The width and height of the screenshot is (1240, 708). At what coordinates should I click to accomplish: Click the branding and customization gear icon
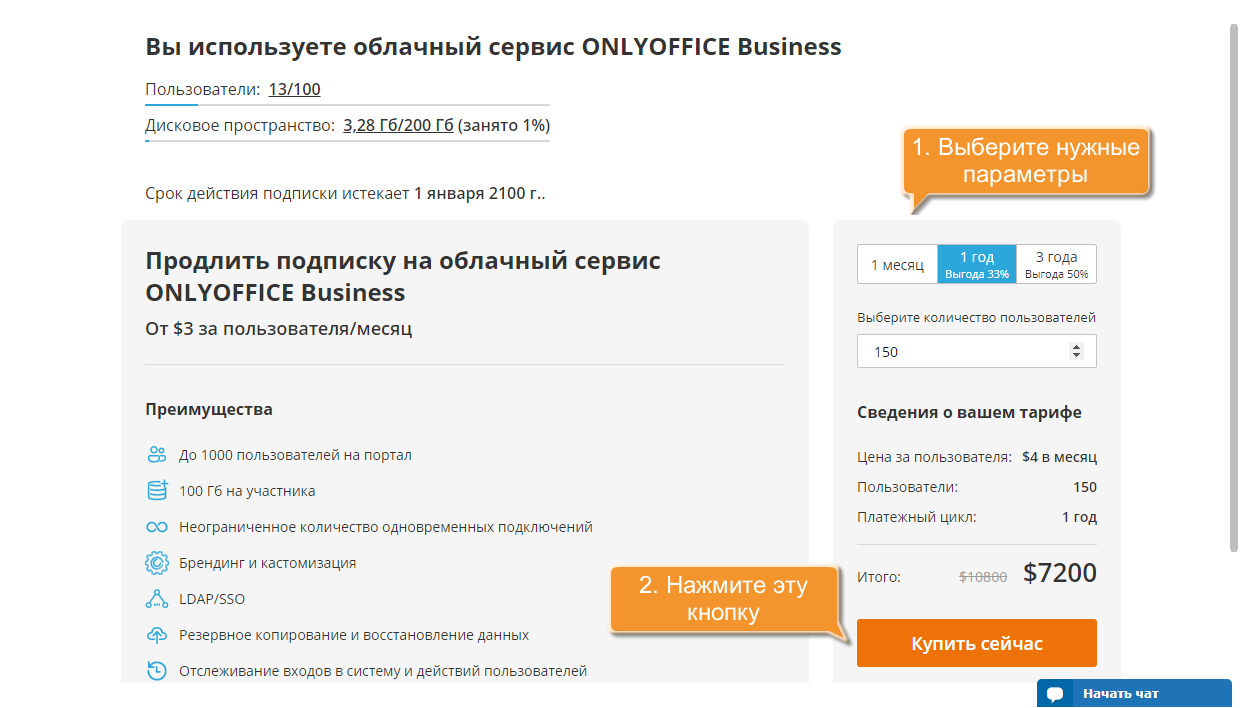coord(157,563)
